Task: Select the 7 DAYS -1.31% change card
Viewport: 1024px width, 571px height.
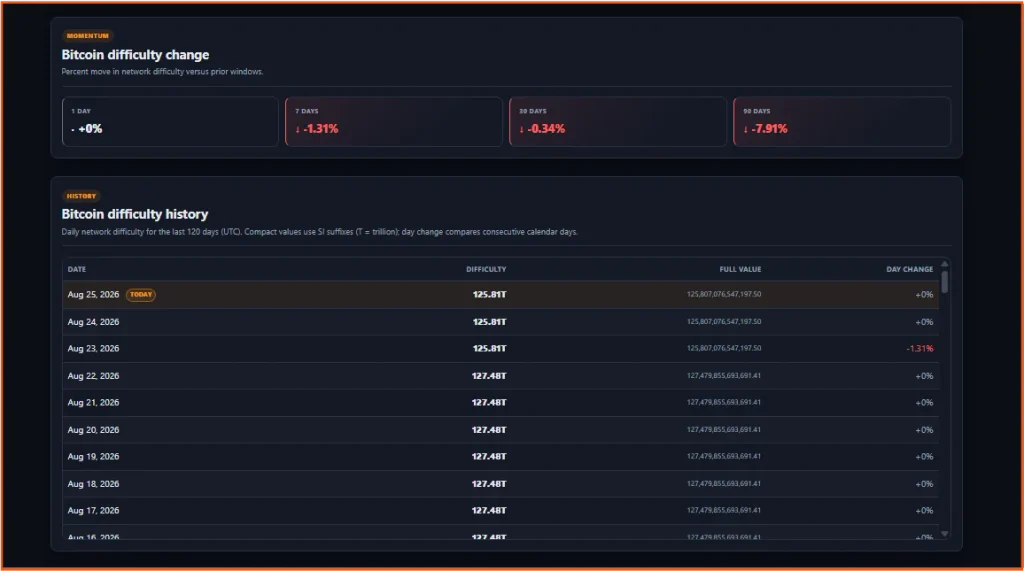Action: pos(394,122)
